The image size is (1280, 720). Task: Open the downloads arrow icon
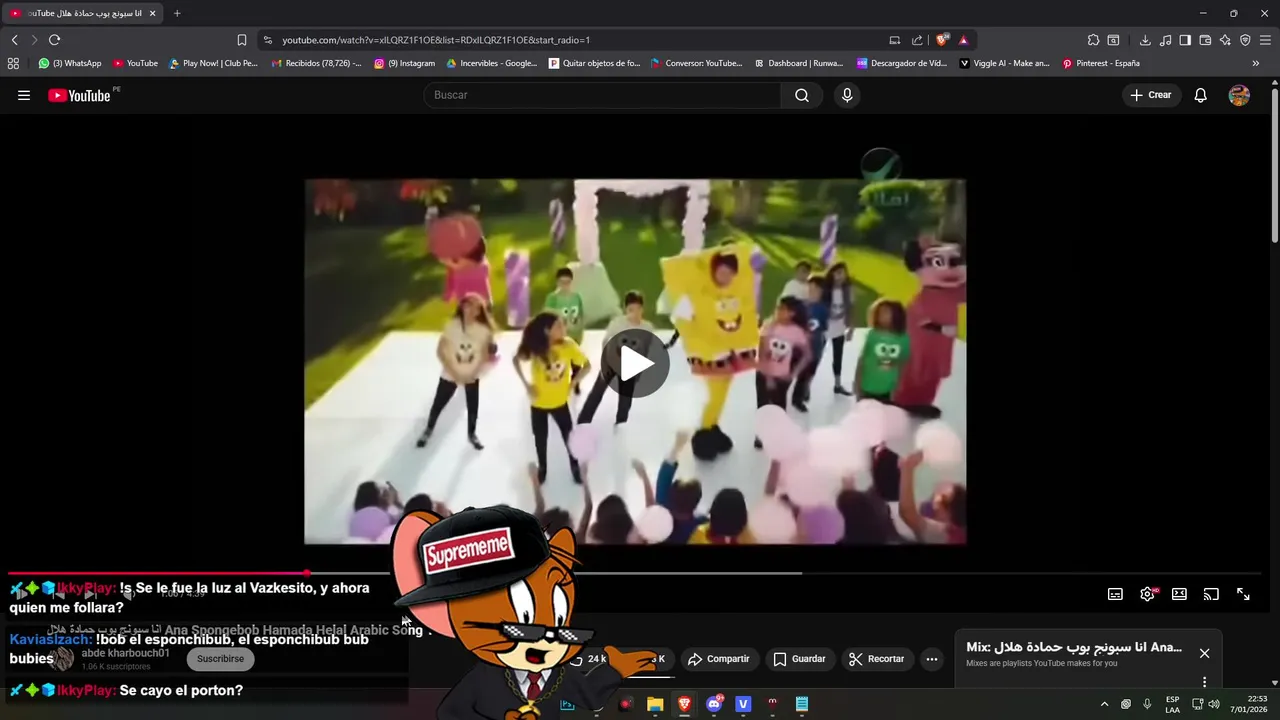click(1145, 40)
